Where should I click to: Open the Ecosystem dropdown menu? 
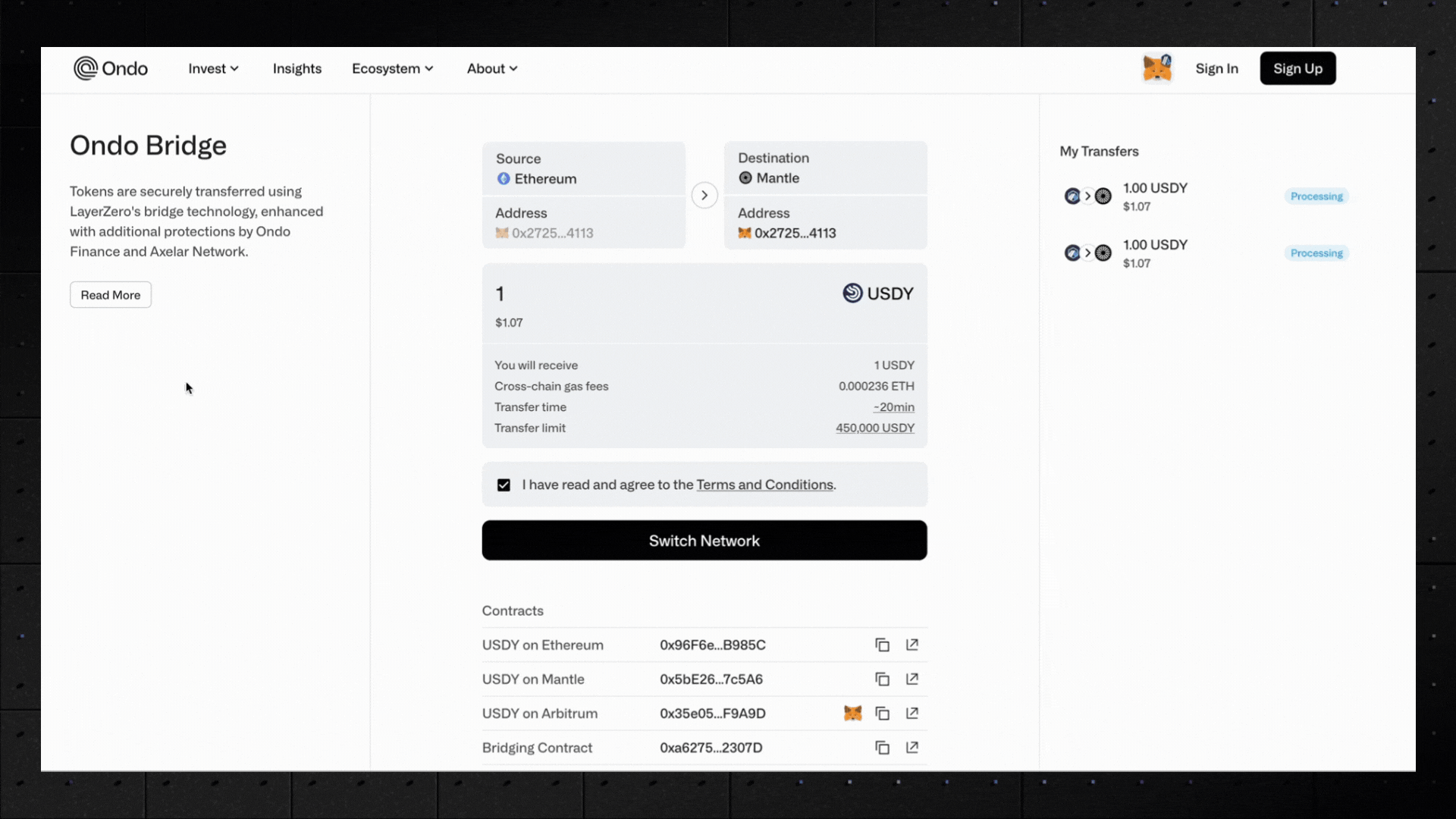393,68
